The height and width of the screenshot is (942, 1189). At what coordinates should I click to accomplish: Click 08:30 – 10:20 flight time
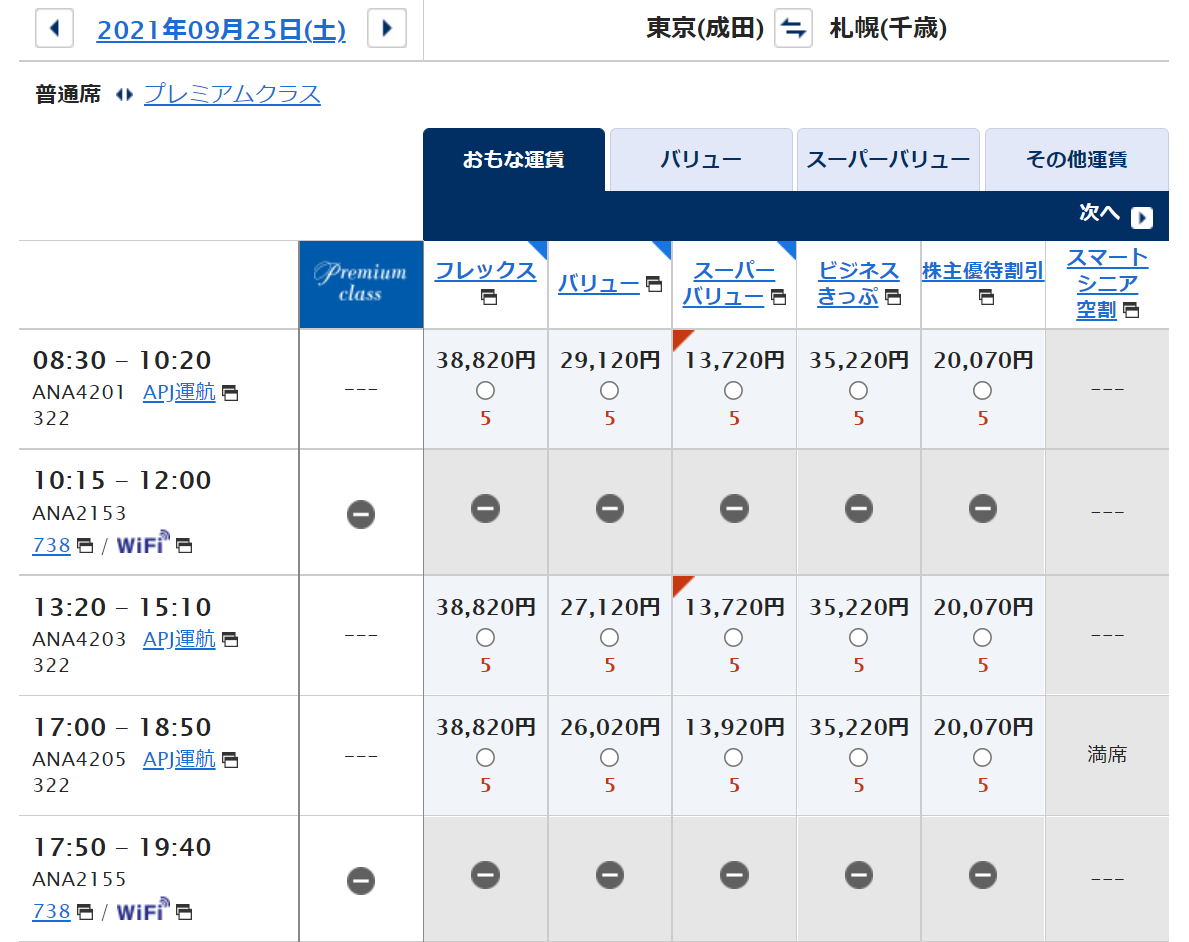(x=122, y=360)
